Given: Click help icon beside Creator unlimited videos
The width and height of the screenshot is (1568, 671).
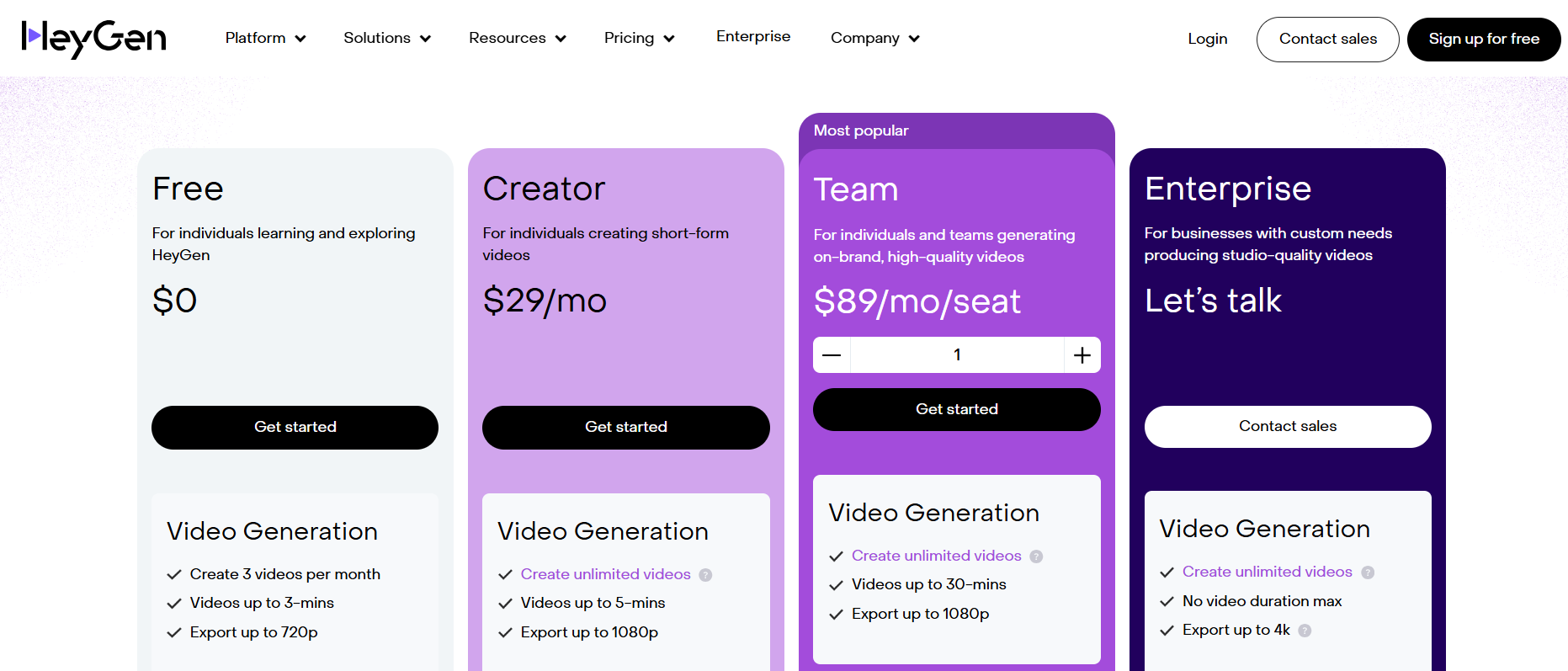Looking at the screenshot, I should click(705, 575).
